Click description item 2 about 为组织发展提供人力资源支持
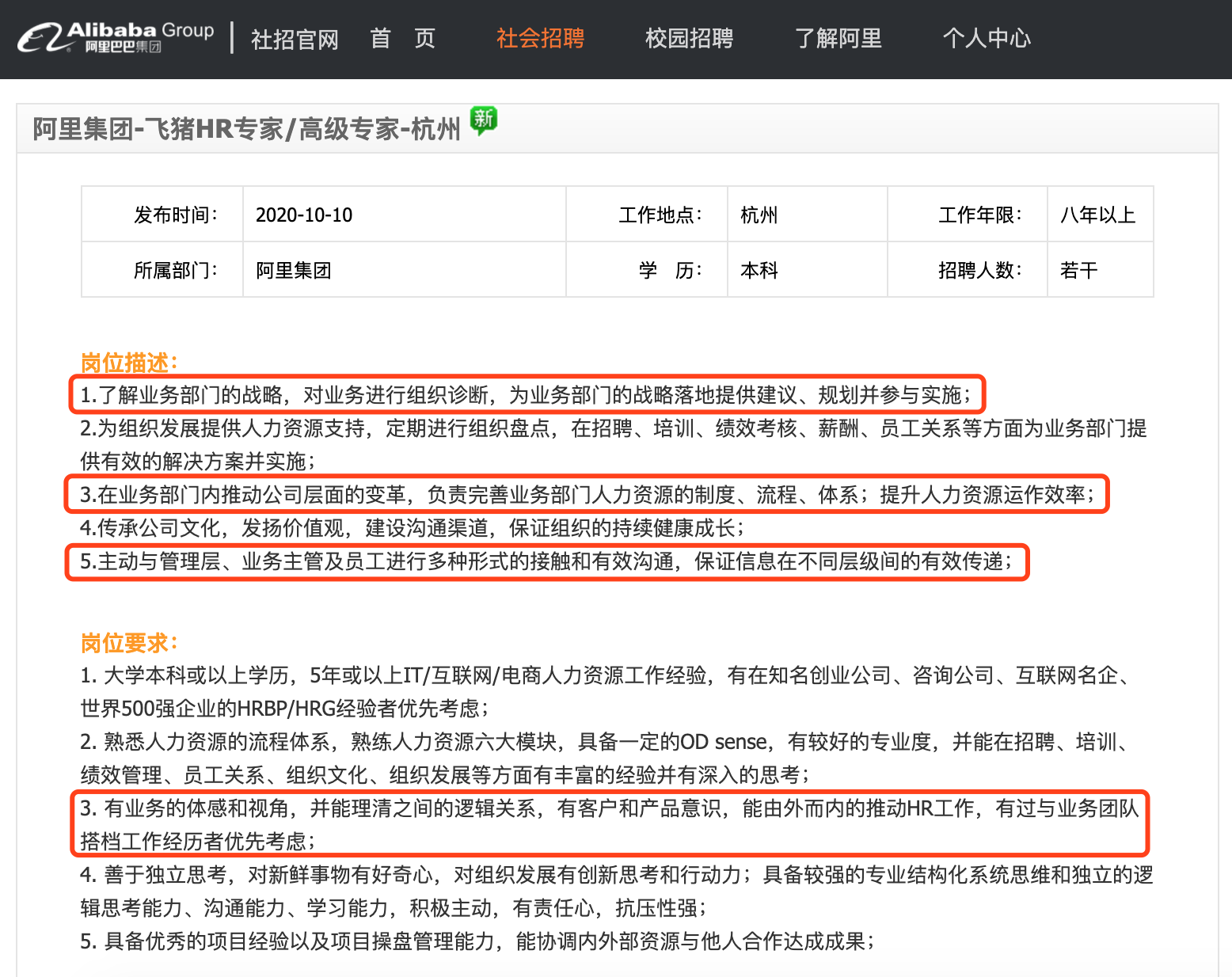Image resolution: width=1232 pixels, height=977 pixels. [614, 444]
